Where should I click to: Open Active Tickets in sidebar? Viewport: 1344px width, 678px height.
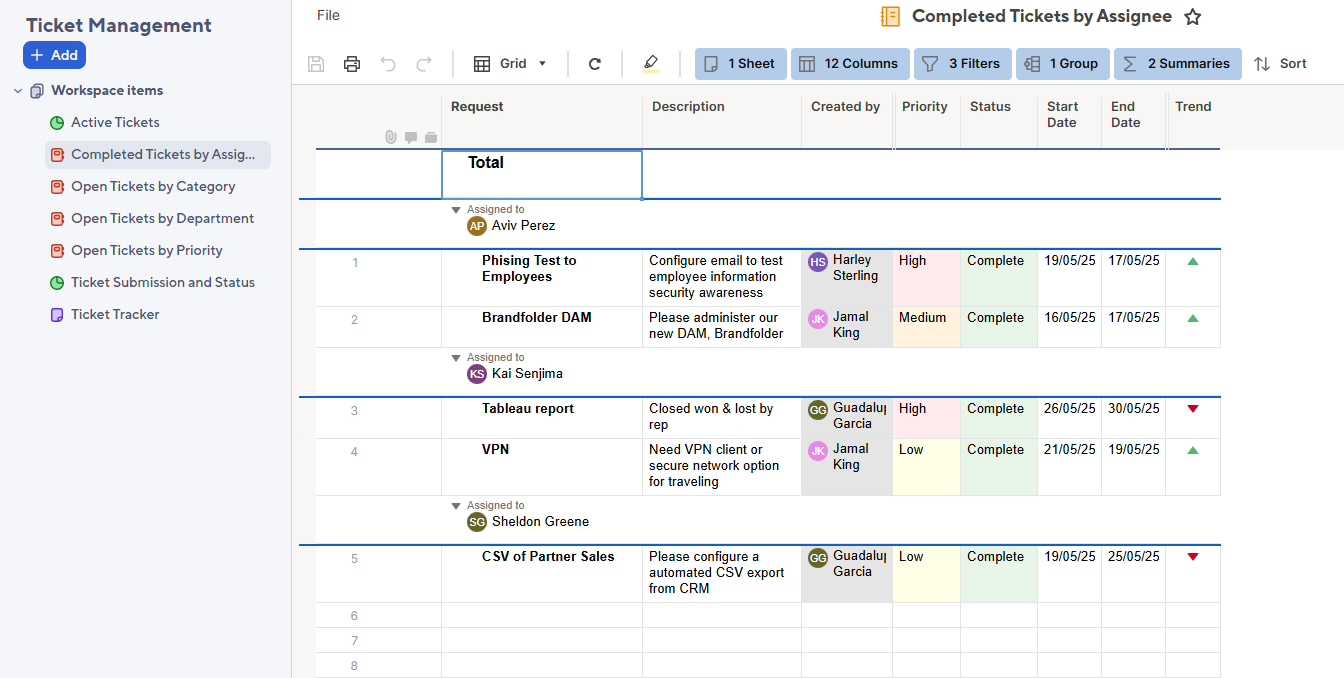point(115,123)
